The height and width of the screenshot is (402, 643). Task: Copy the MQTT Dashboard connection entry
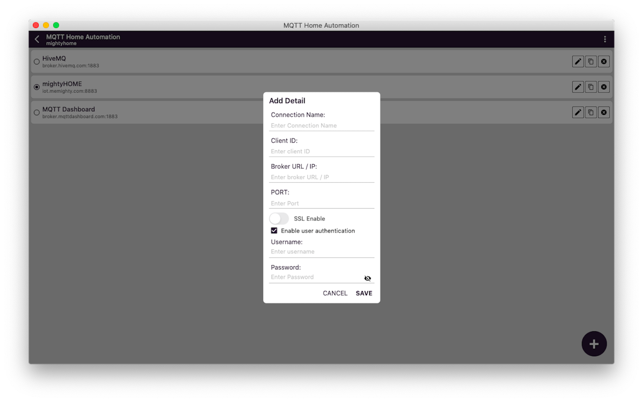[590, 113]
